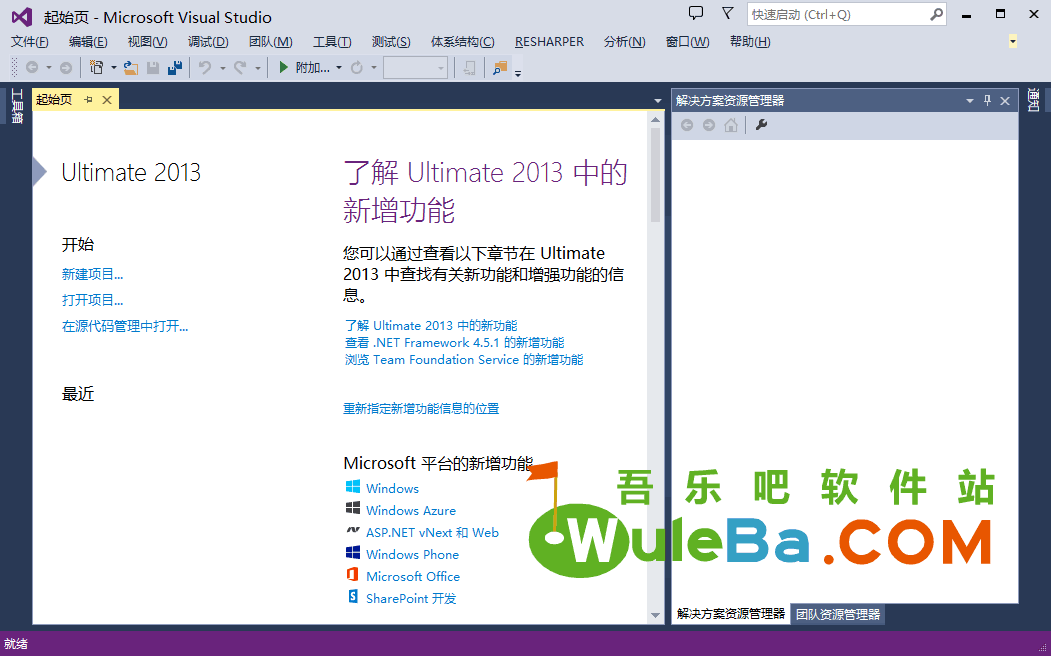Screen dimensions: 1051x656
Task: Open the New Project dropdown arrow
Action: click(113, 68)
